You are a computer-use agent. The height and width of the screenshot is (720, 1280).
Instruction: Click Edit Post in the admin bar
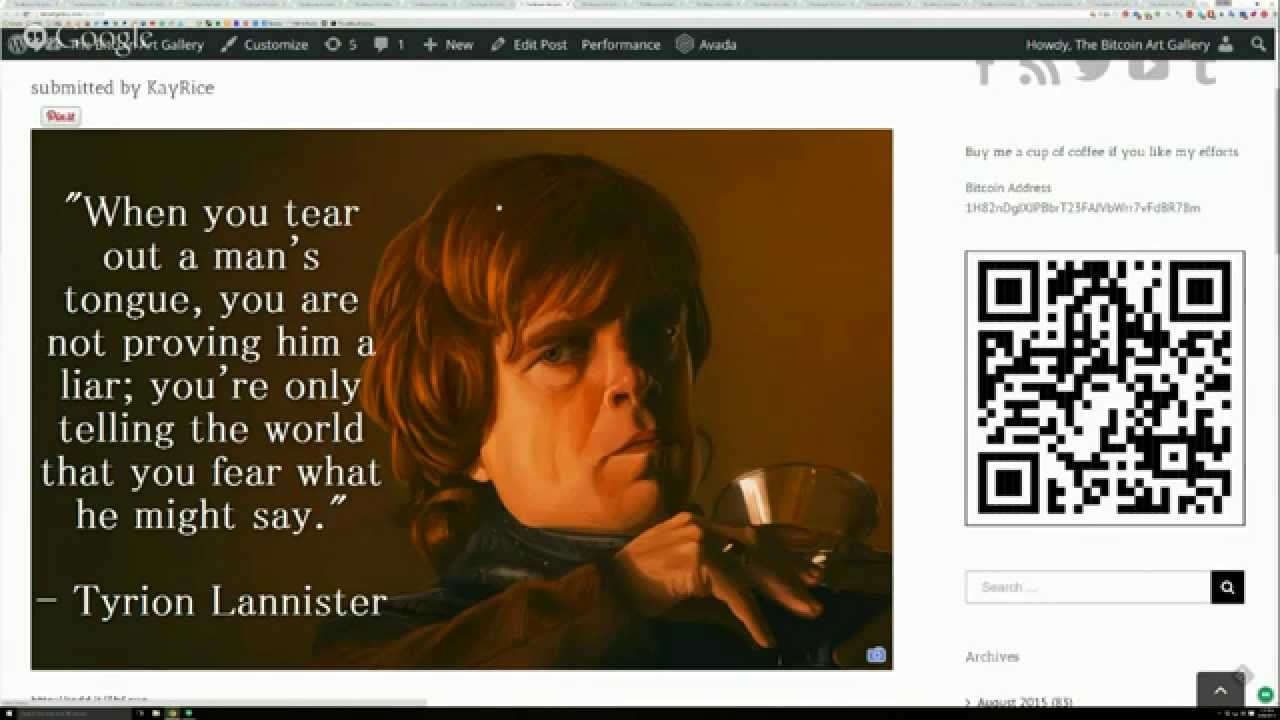coord(529,44)
